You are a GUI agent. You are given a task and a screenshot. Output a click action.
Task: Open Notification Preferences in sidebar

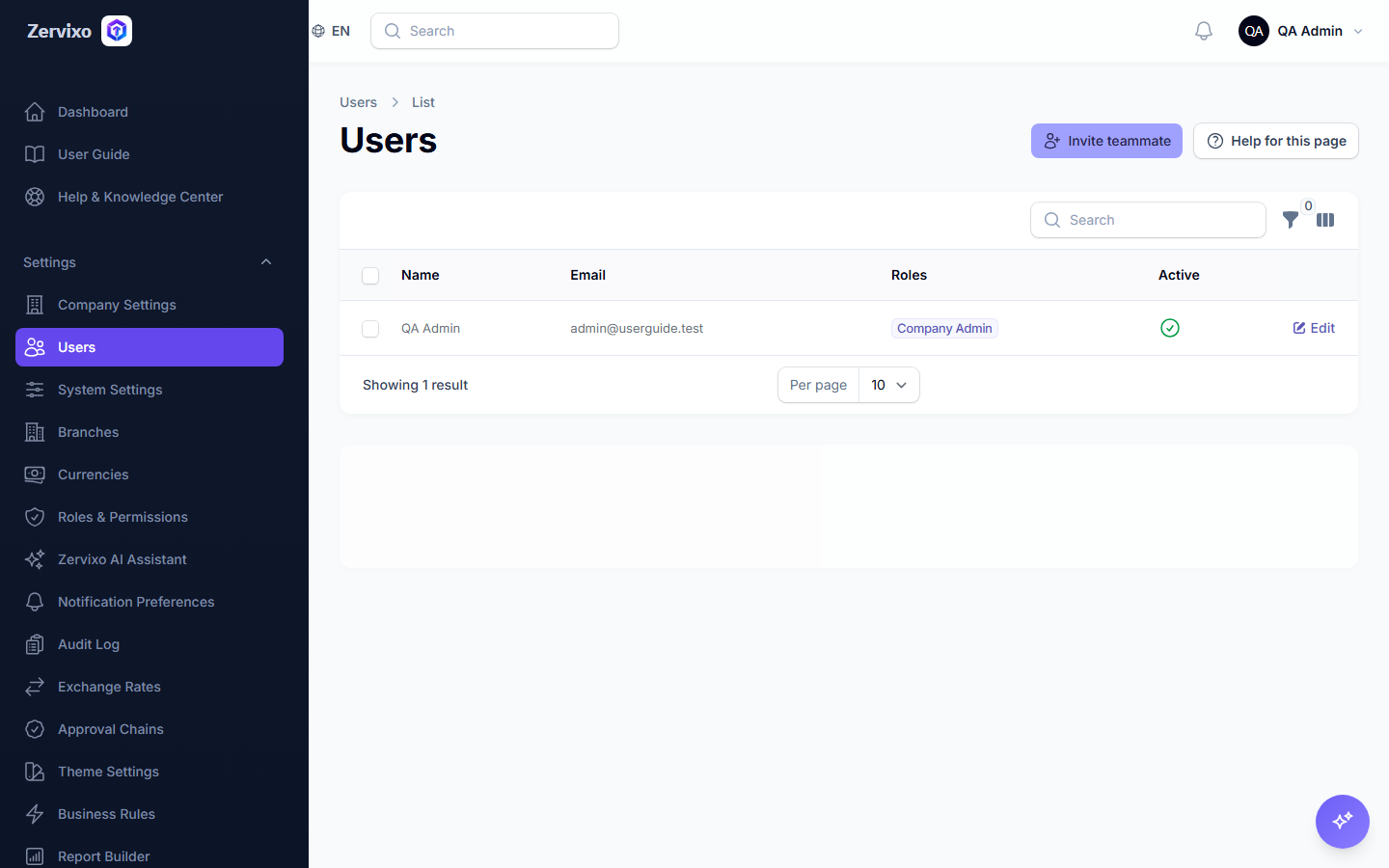coord(150,602)
